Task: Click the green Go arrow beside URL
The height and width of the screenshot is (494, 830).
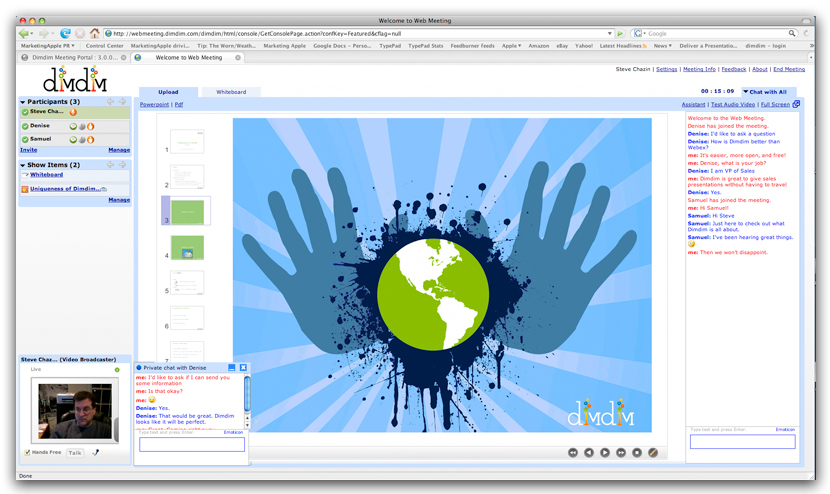Action: click(x=620, y=33)
